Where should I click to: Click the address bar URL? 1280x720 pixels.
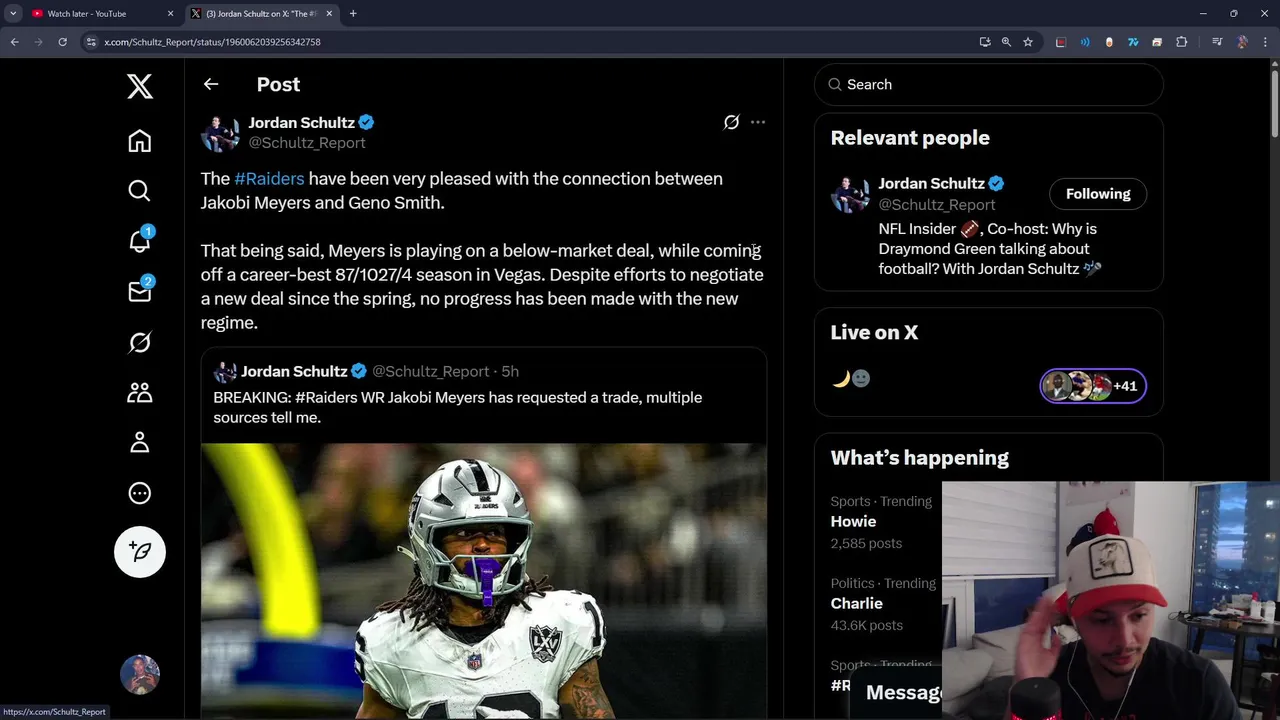pos(212,42)
